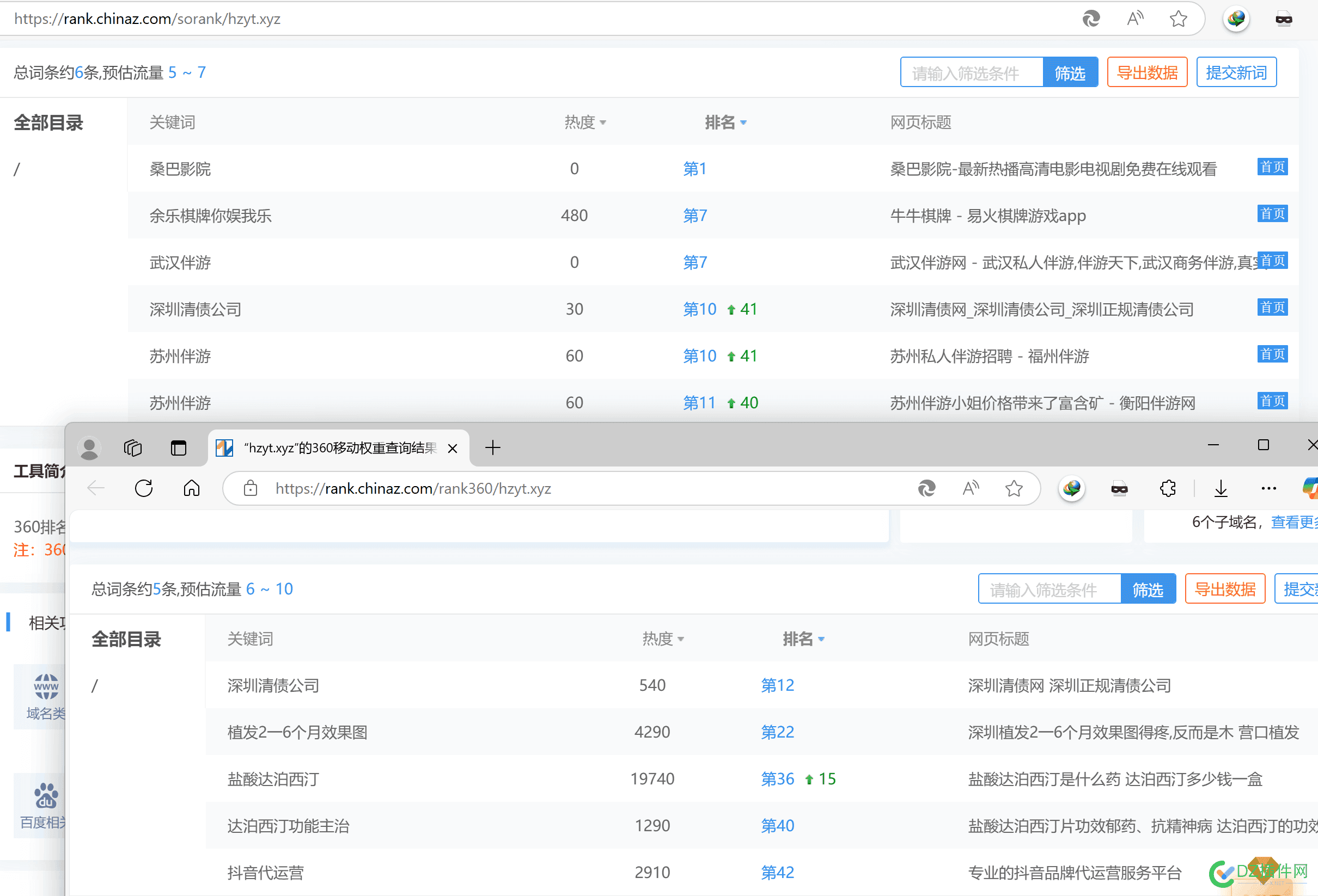Click rank 第11 for 苏州伴游
1318x896 pixels.
(699, 403)
